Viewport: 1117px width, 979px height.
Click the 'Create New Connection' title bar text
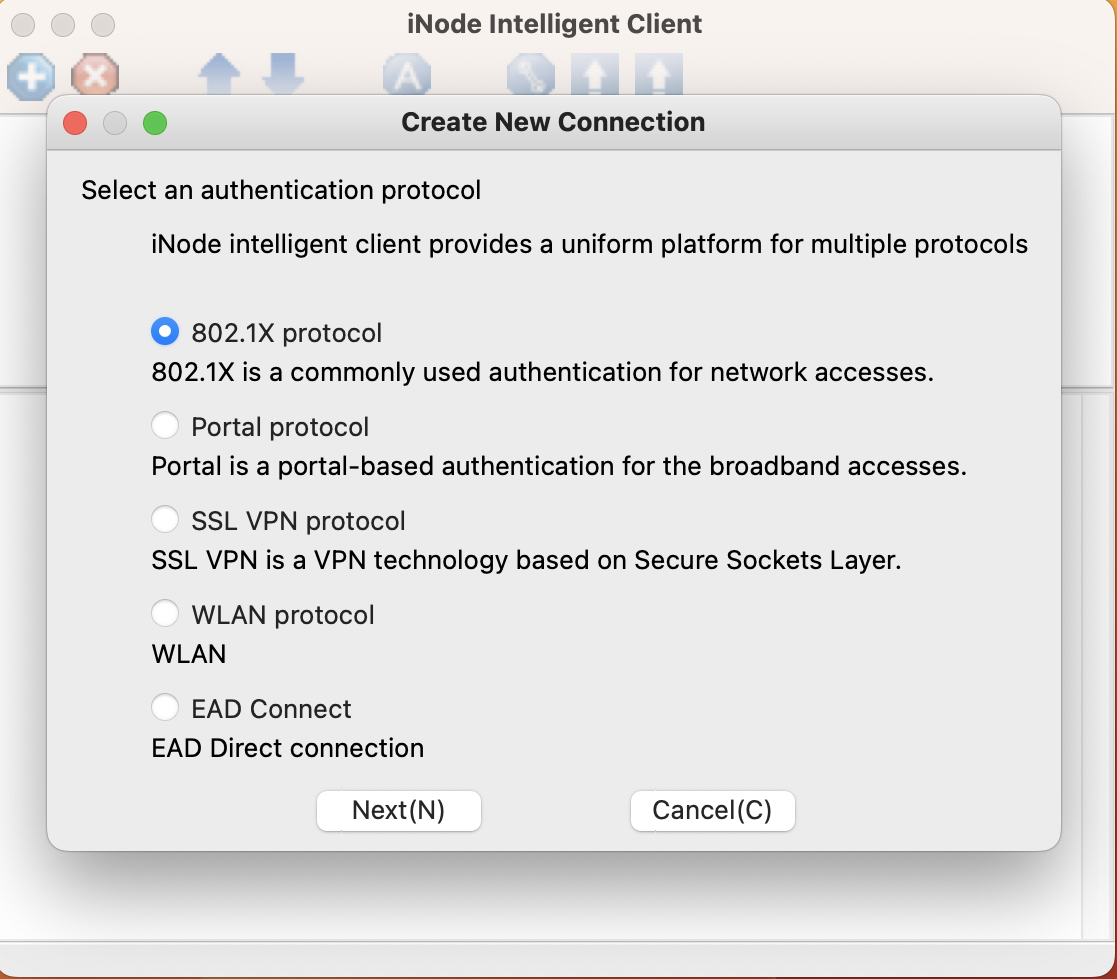(x=554, y=122)
